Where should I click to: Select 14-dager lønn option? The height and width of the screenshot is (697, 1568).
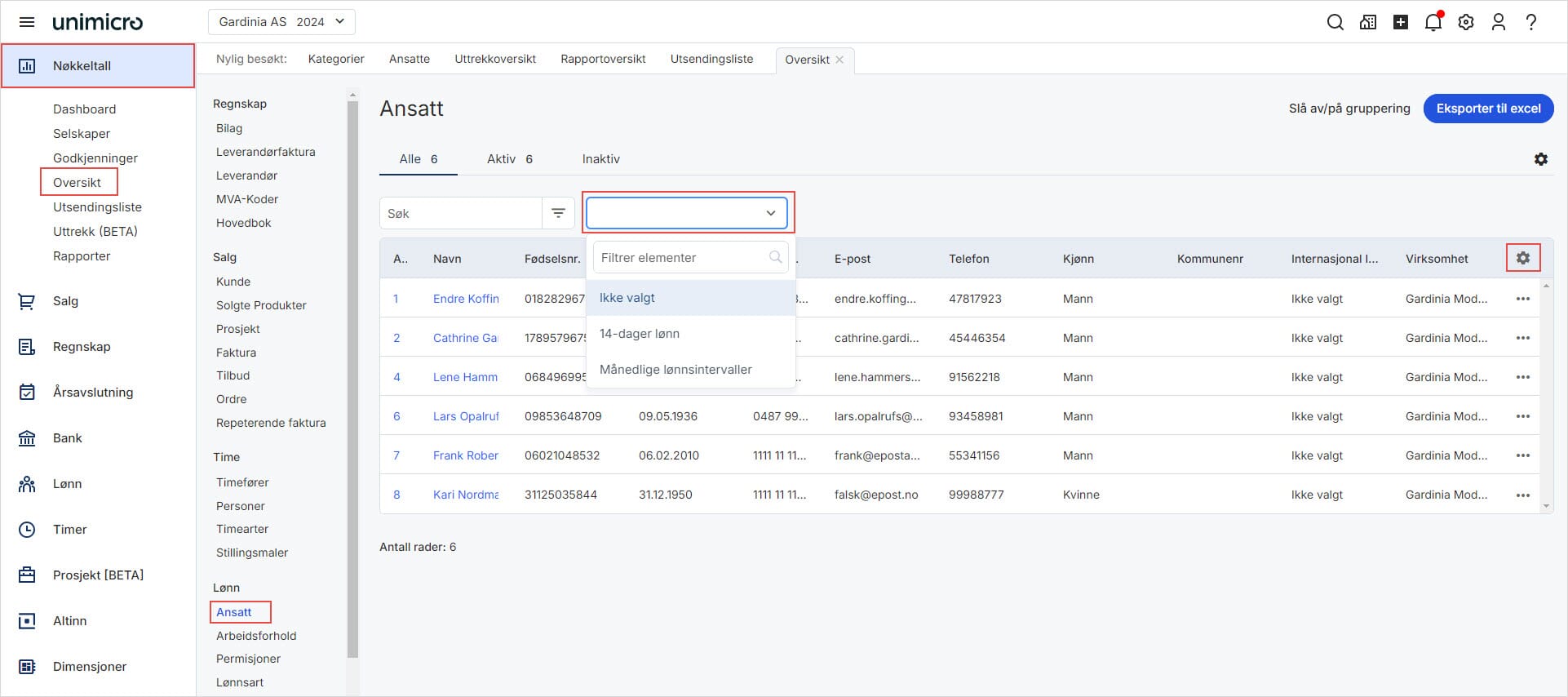click(x=640, y=334)
